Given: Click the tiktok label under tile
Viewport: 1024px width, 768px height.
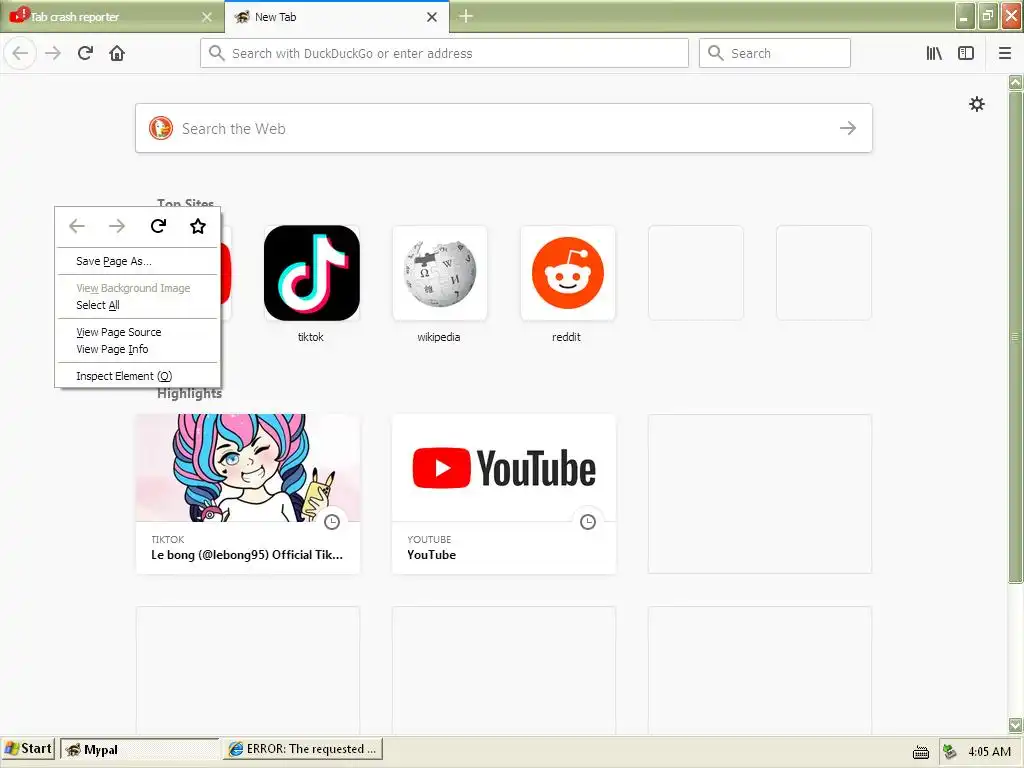Looking at the screenshot, I should click(311, 337).
